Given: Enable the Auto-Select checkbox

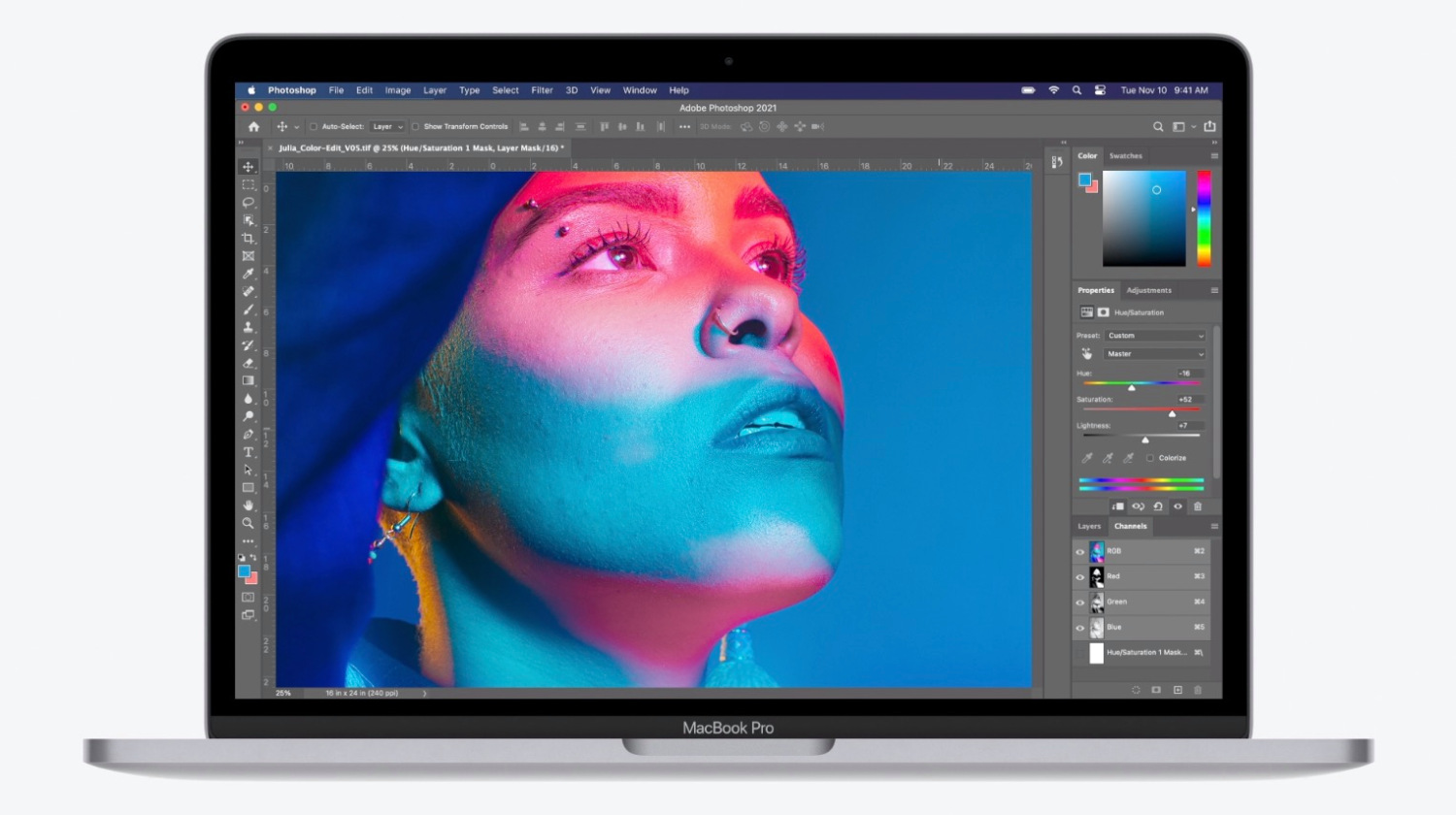Looking at the screenshot, I should [314, 127].
